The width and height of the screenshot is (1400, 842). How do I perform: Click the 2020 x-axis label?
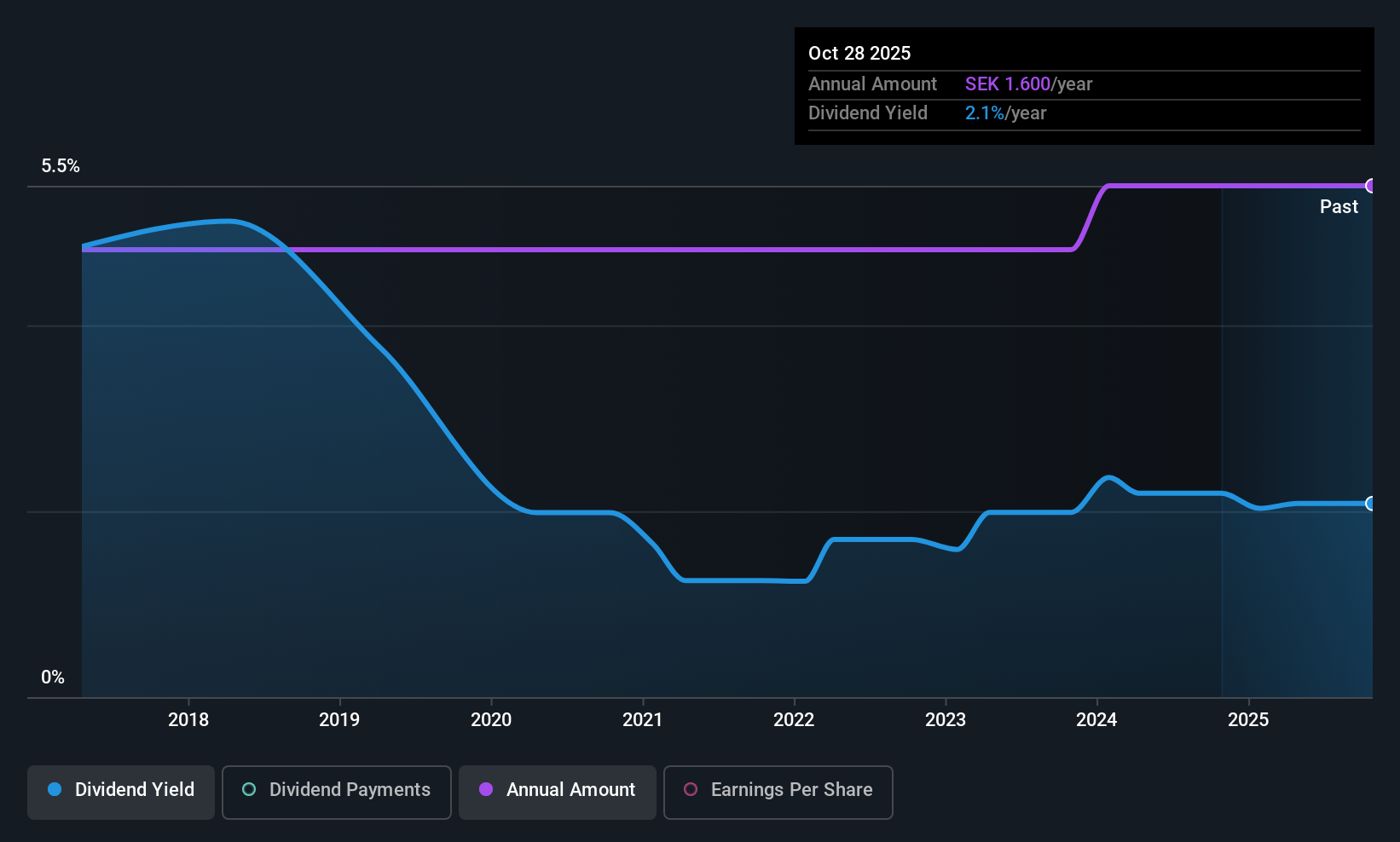click(x=491, y=720)
